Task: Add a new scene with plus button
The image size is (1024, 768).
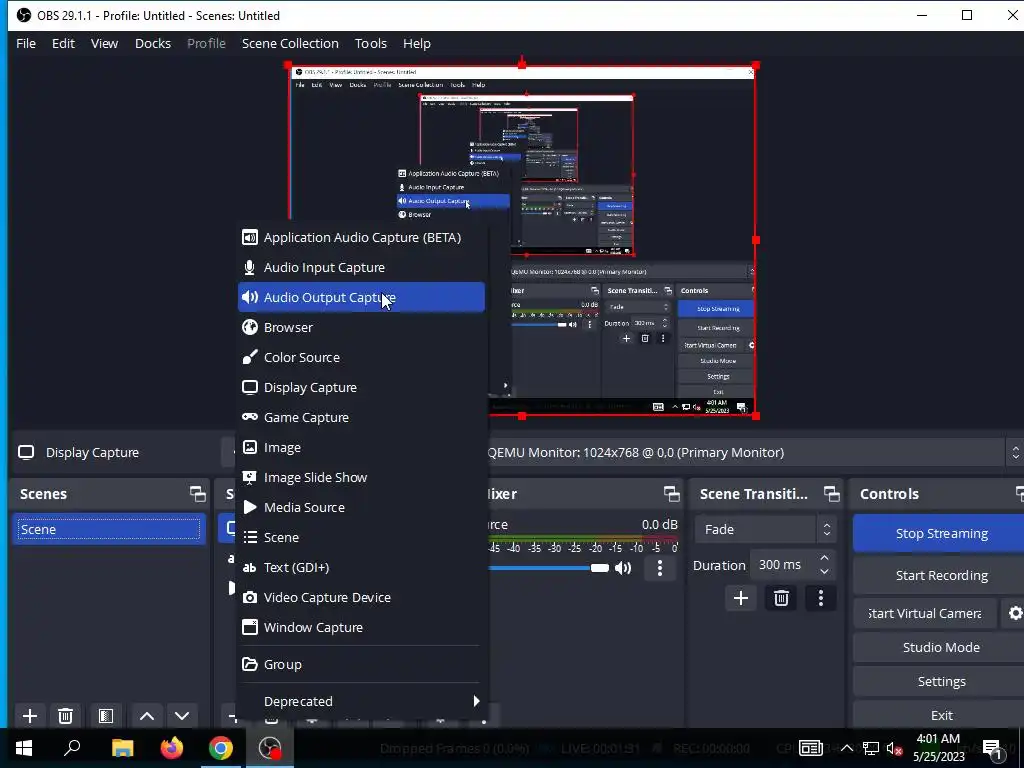Action: click(29, 716)
